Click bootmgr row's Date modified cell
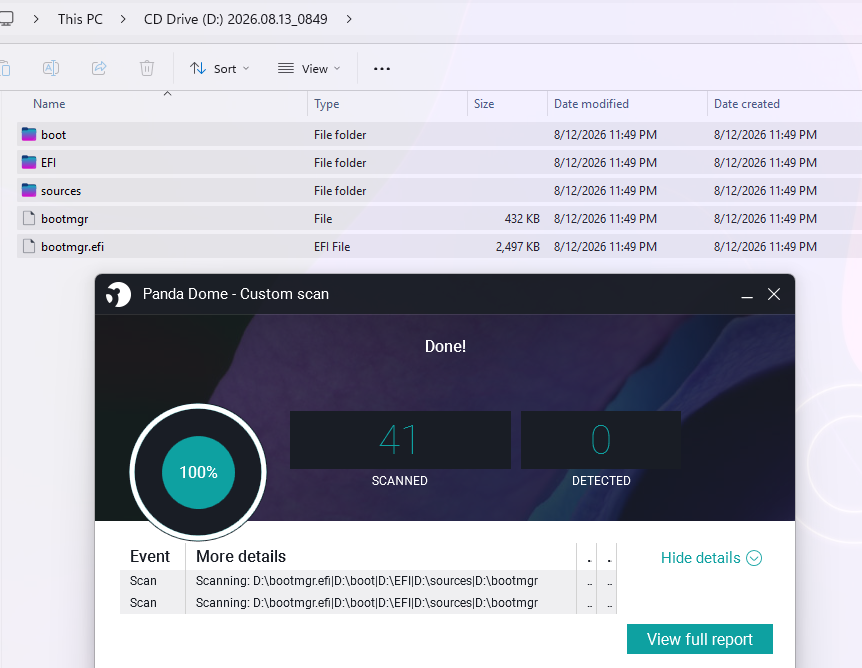862x668 pixels. [x=605, y=219]
